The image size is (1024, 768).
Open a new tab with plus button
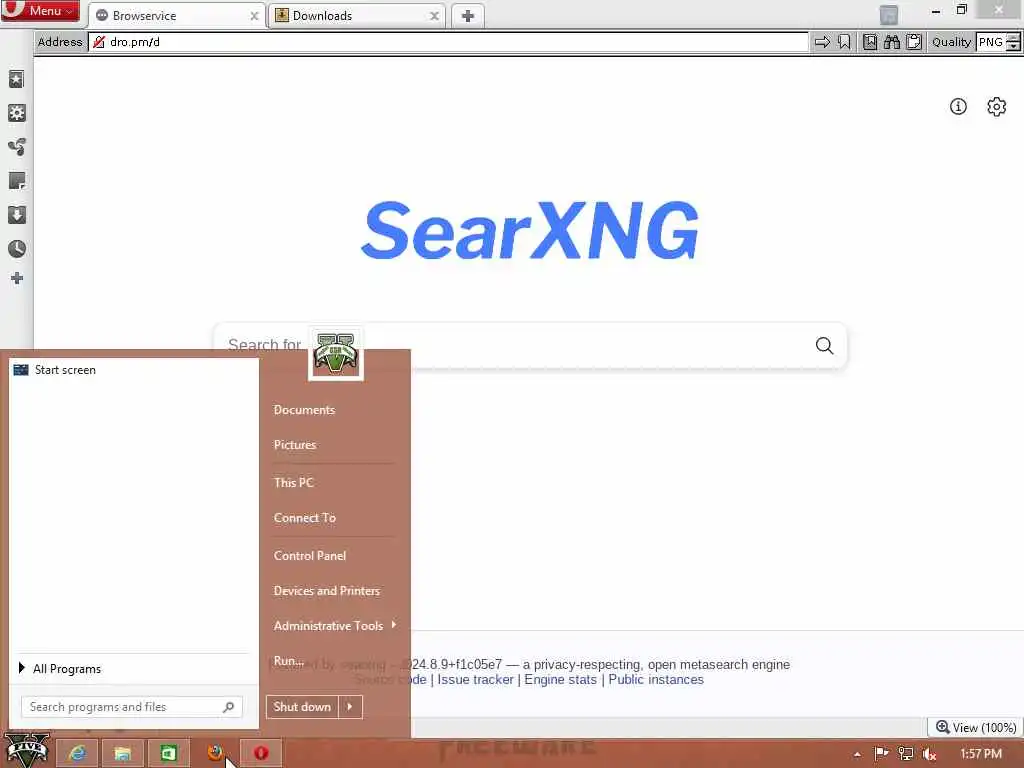click(468, 16)
